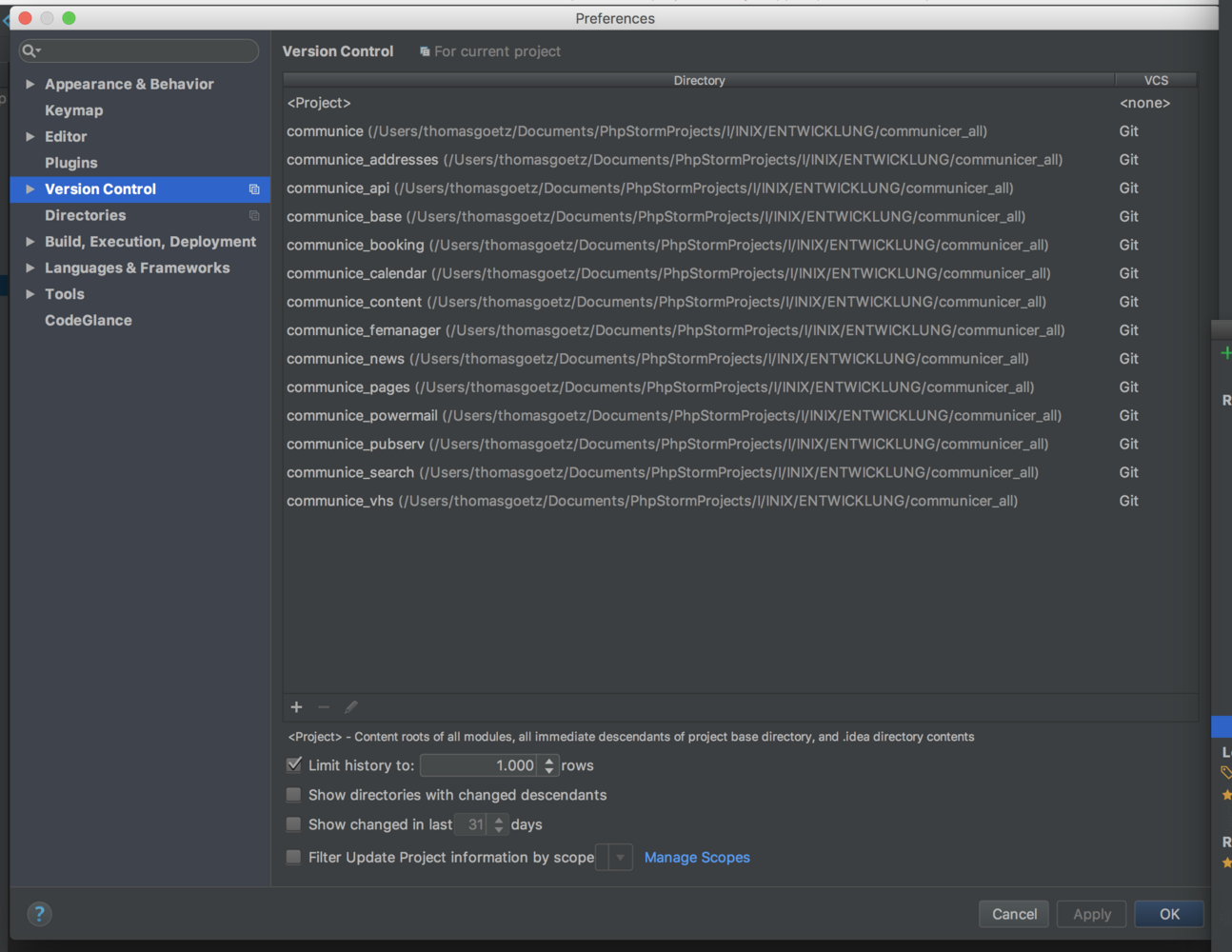Uncheck the Limit history to checkbox
The height and width of the screenshot is (952, 1232).
point(294,764)
